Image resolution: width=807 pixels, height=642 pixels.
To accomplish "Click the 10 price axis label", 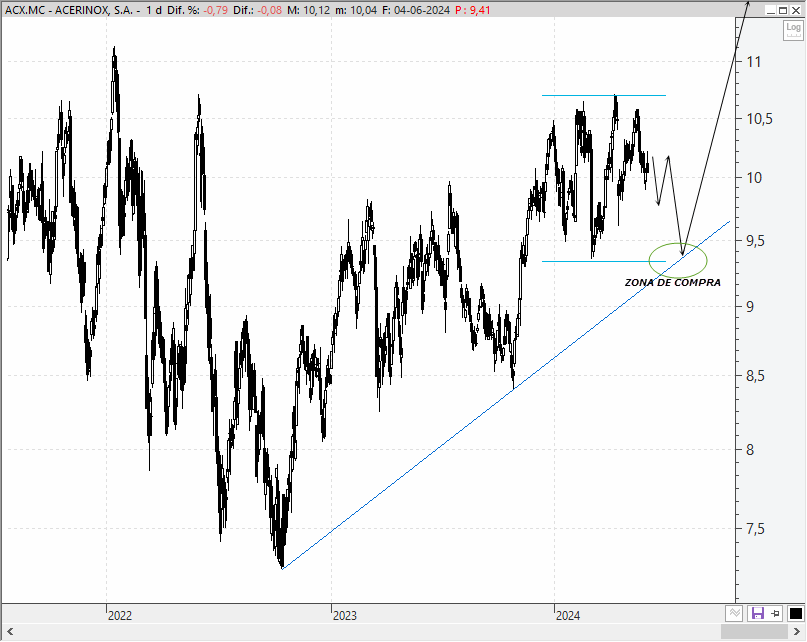I will pyautogui.click(x=755, y=178).
